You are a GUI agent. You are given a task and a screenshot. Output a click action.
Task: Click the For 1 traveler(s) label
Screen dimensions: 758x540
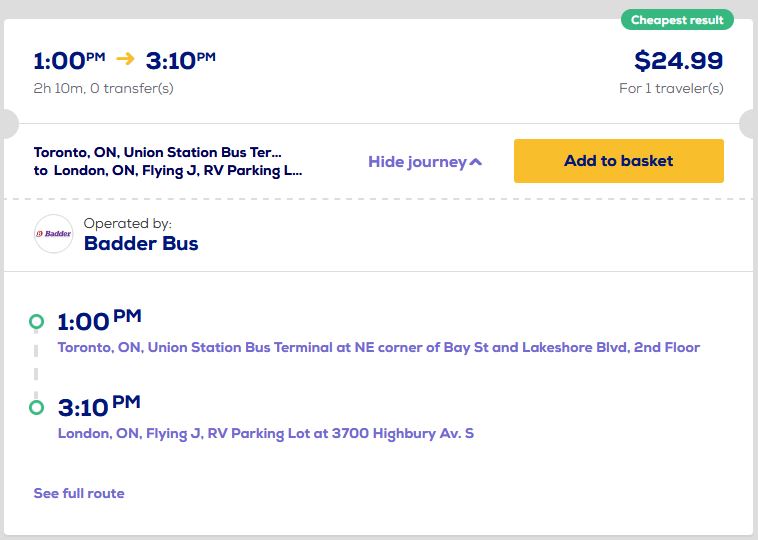point(671,88)
